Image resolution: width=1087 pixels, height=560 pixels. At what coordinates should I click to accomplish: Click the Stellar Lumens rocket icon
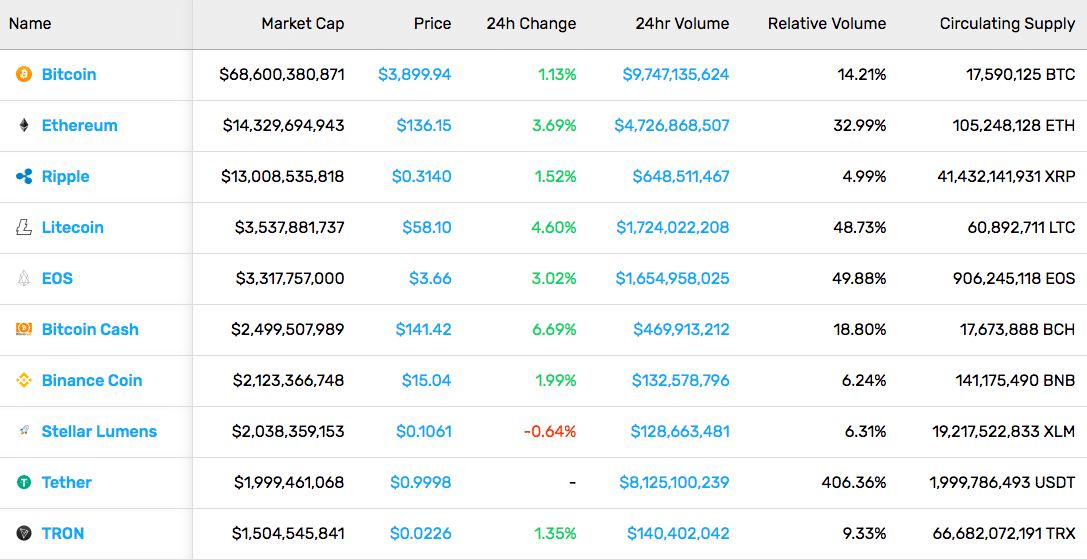coord(24,431)
